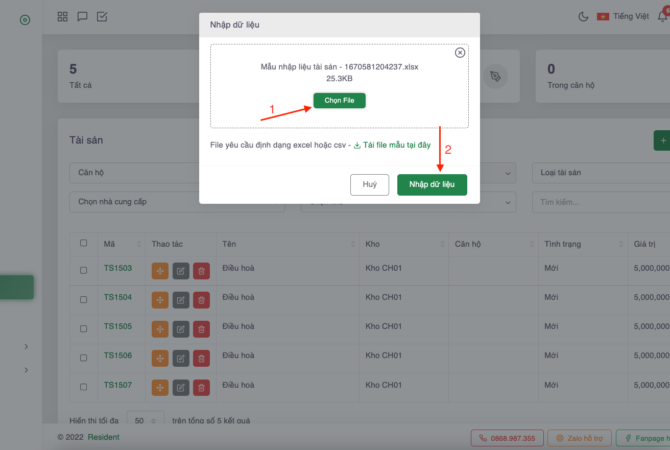Tick the checkbox for row TS1506
The height and width of the screenshot is (450, 670).
84,356
